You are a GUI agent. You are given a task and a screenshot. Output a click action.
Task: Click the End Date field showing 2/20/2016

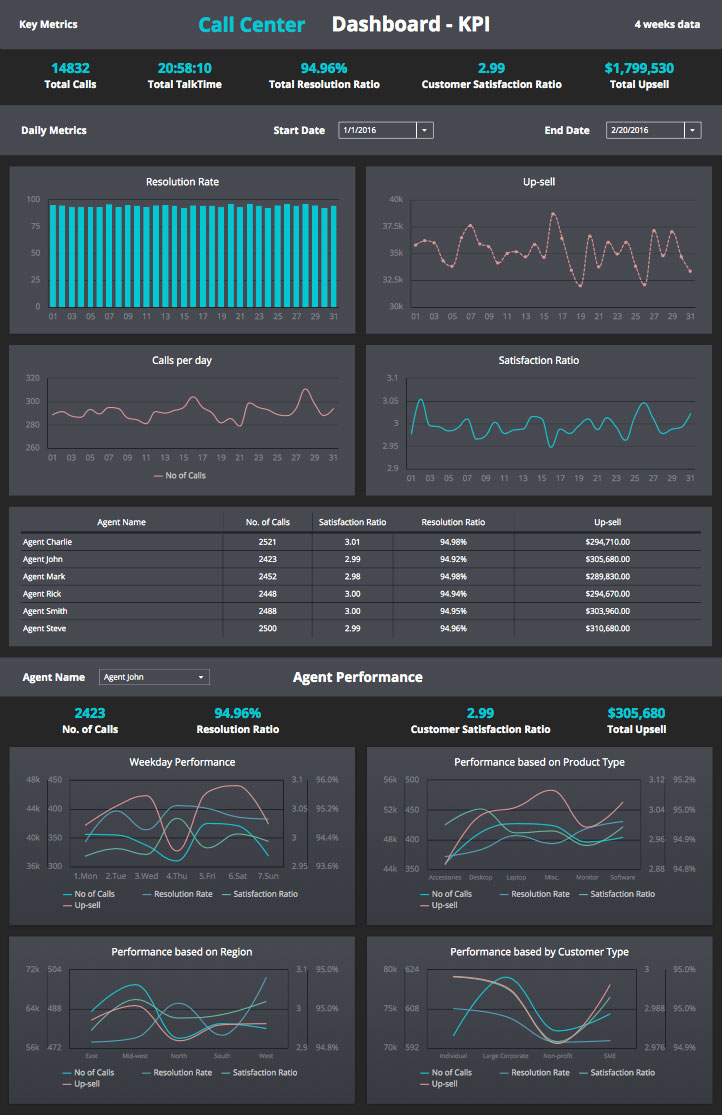point(645,130)
